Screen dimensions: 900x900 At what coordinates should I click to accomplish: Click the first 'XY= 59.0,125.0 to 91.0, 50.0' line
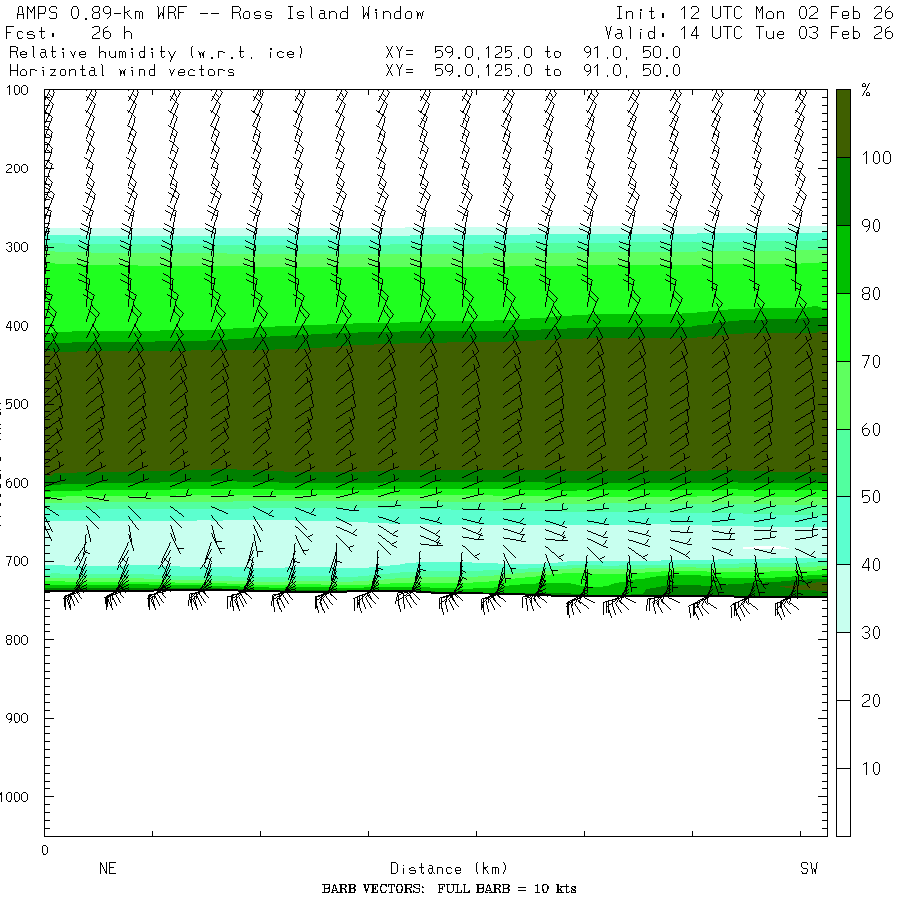tap(533, 53)
